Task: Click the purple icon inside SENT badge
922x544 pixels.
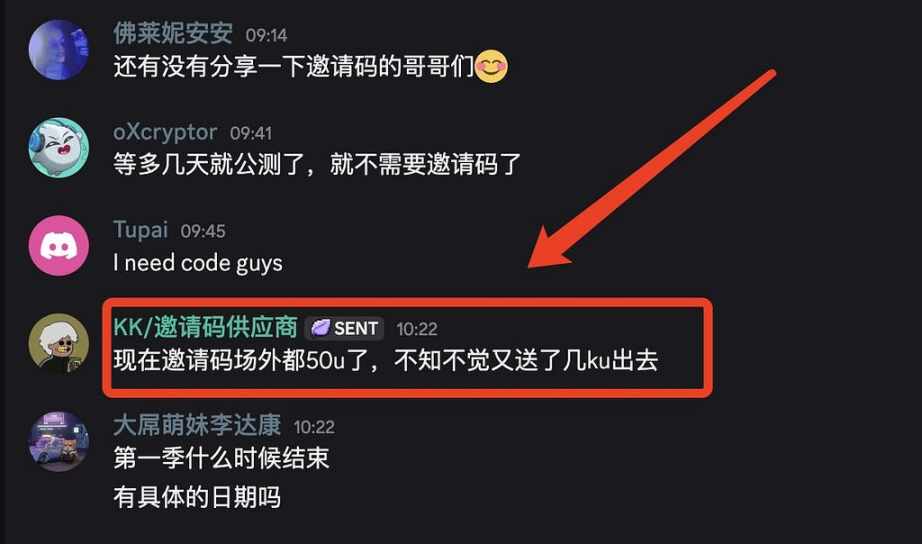Action: pos(320,328)
